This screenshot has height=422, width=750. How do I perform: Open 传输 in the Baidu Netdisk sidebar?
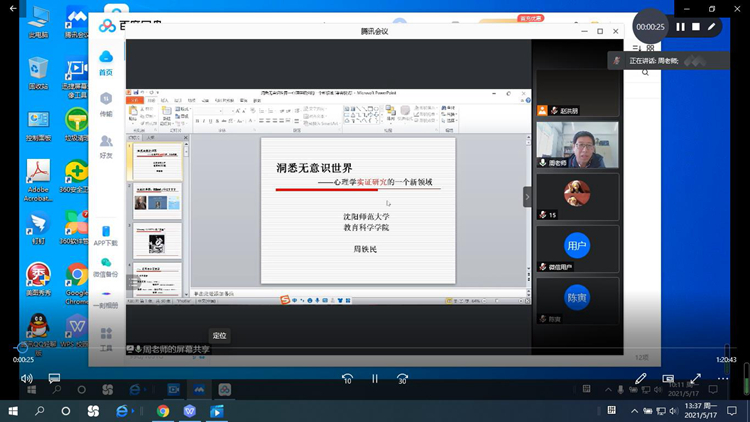point(106,104)
